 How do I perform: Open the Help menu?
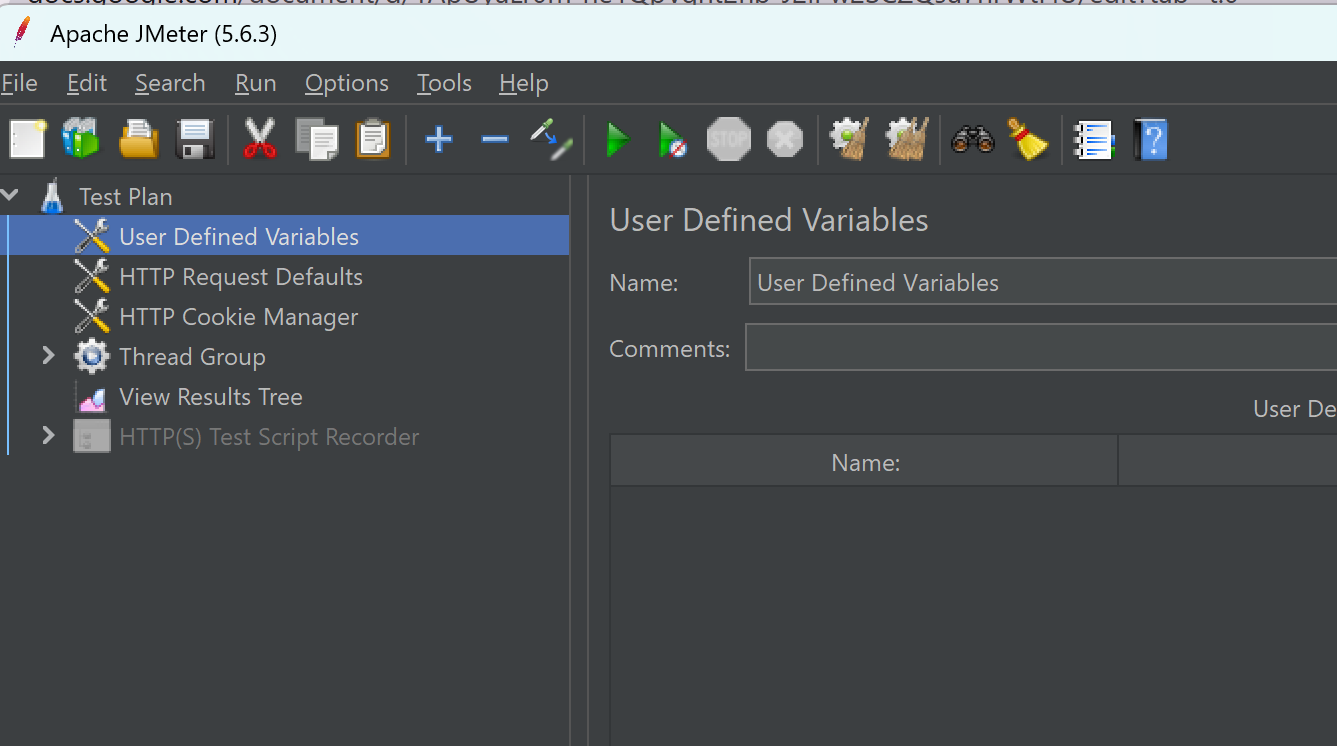point(523,83)
